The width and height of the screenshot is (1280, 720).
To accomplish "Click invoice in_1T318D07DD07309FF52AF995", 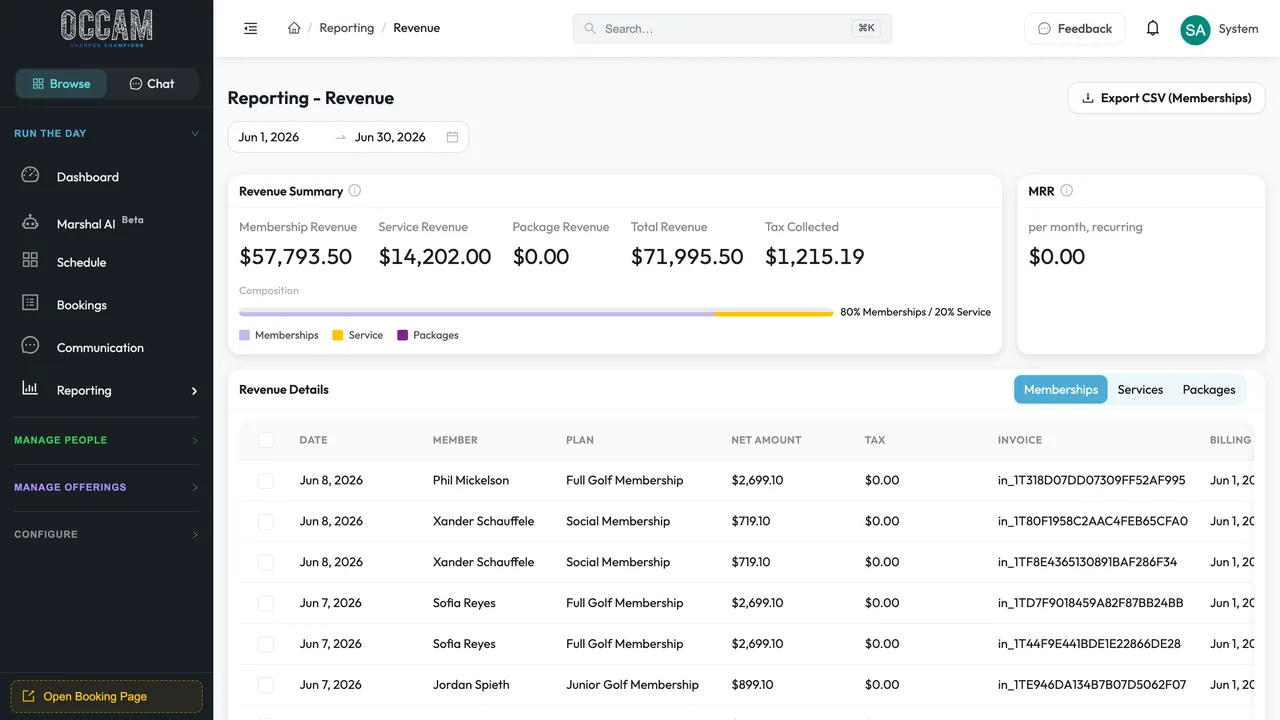I will coord(1091,481).
